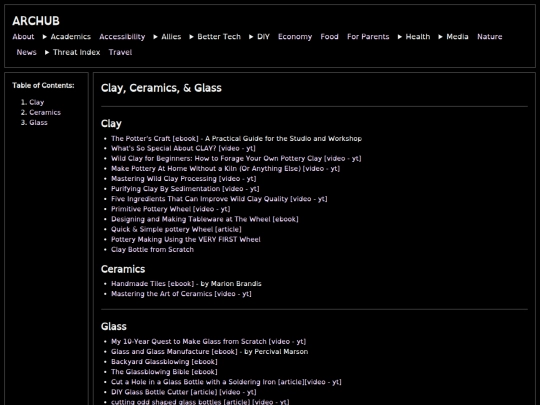This screenshot has width=540, height=405.
Task: Expand the Allies disclosure triangle
Action: [x=156, y=37]
